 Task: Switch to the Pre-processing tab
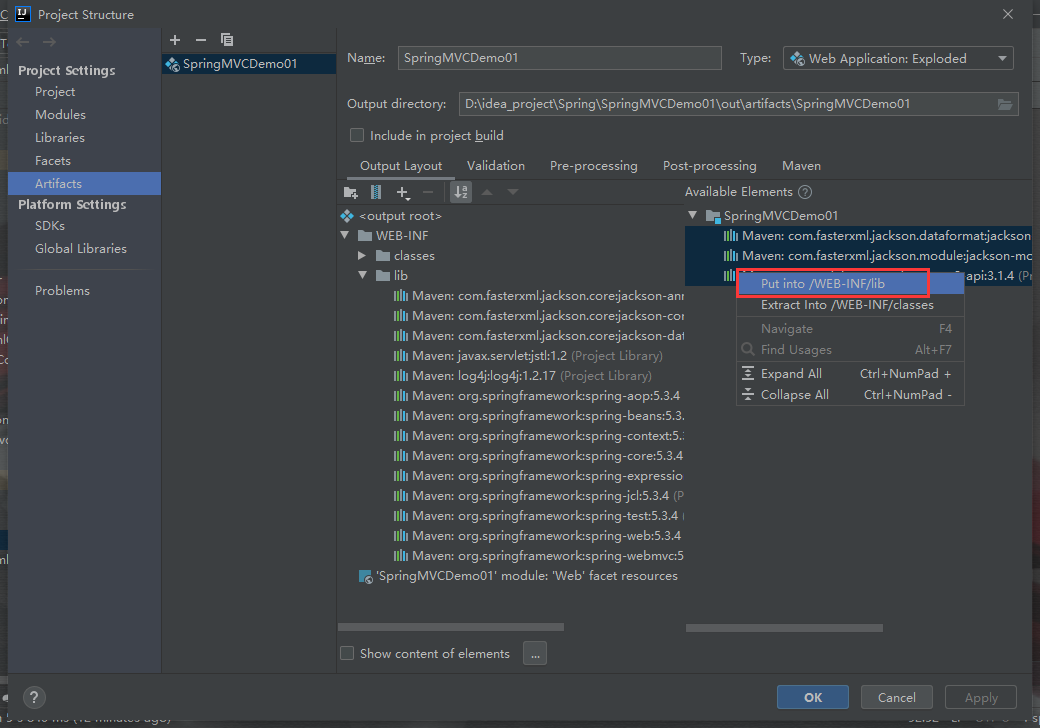tap(594, 166)
